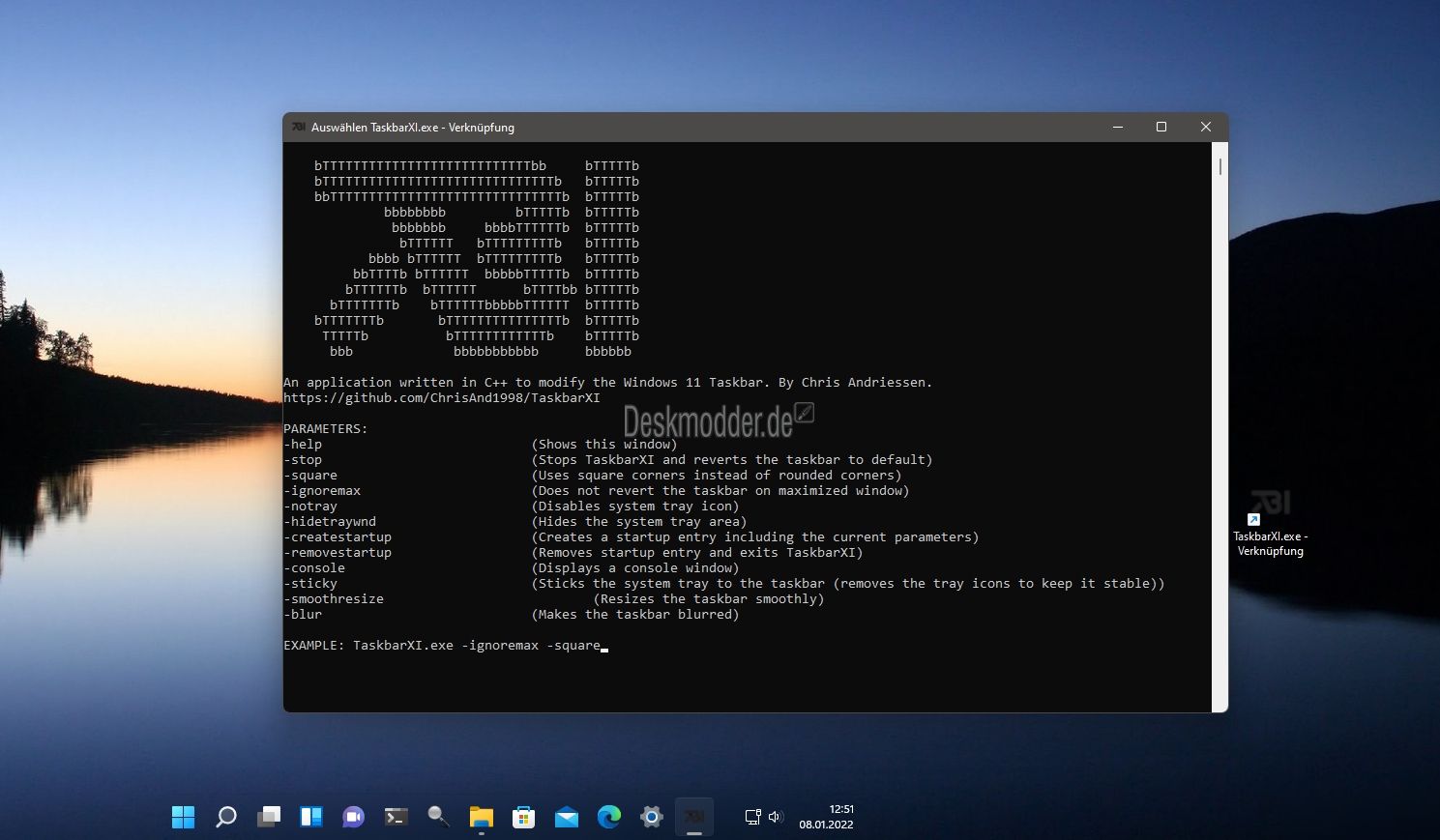The height and width of the screenshot is (840, 1440).
Task: Open File Explorer from the taskbar
Action: click(x=482, y=817)
